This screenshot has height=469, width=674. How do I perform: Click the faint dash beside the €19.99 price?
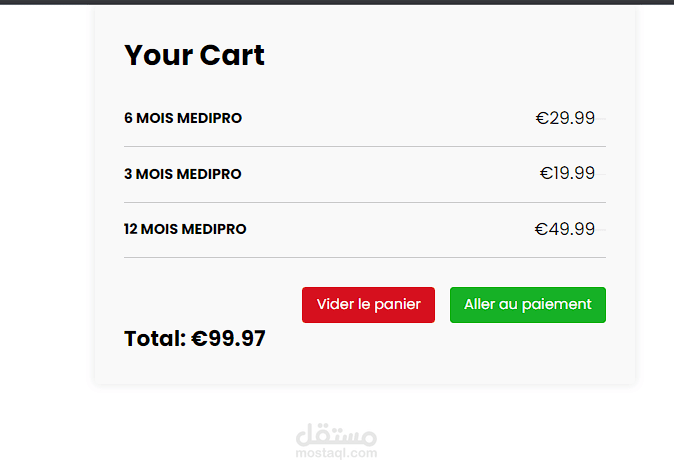(x=602, y=175)
